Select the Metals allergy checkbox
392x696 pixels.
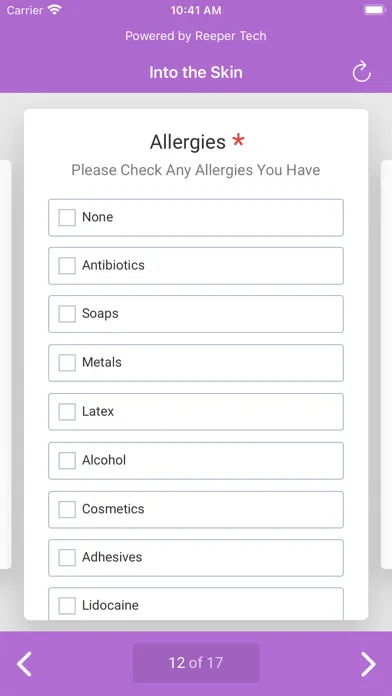click(67, 363)
